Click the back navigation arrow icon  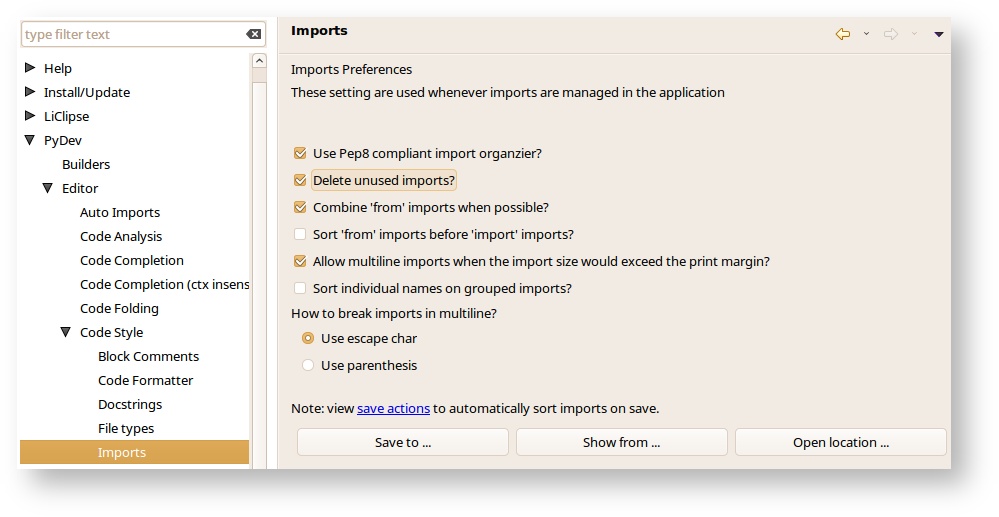coord(842,34)
